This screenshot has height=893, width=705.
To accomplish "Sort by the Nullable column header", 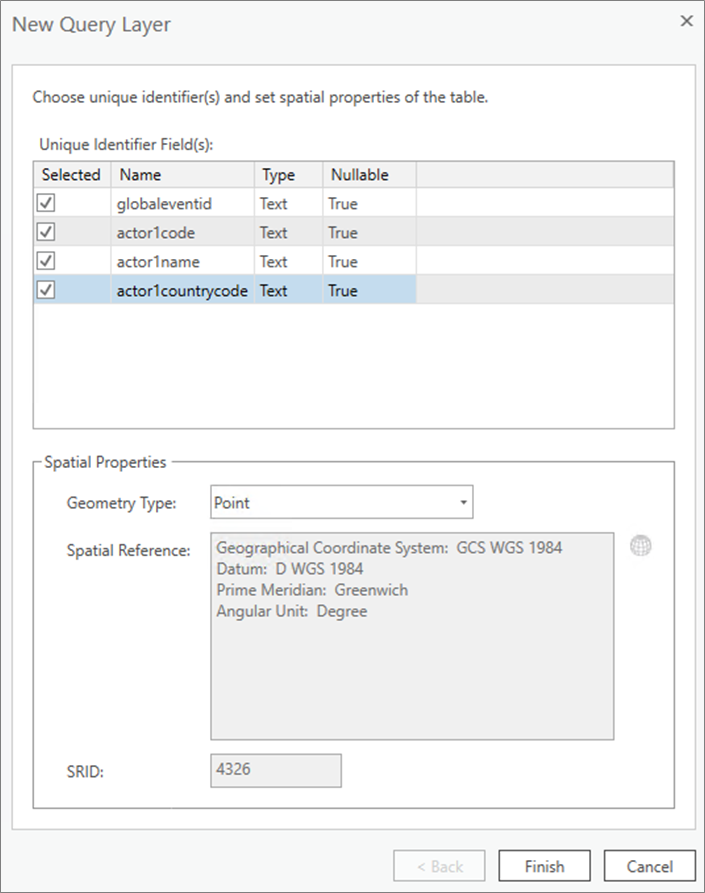I will [x=370, y=174].
